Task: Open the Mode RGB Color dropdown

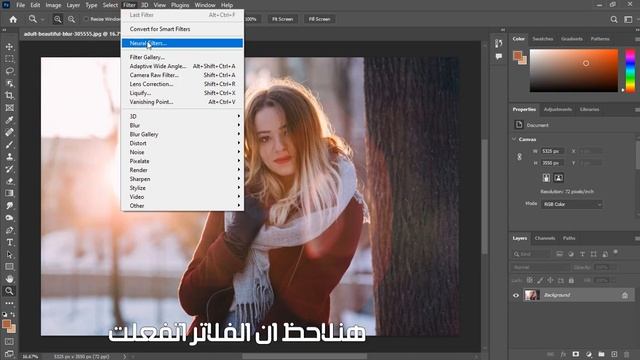Action: [571, 204]
